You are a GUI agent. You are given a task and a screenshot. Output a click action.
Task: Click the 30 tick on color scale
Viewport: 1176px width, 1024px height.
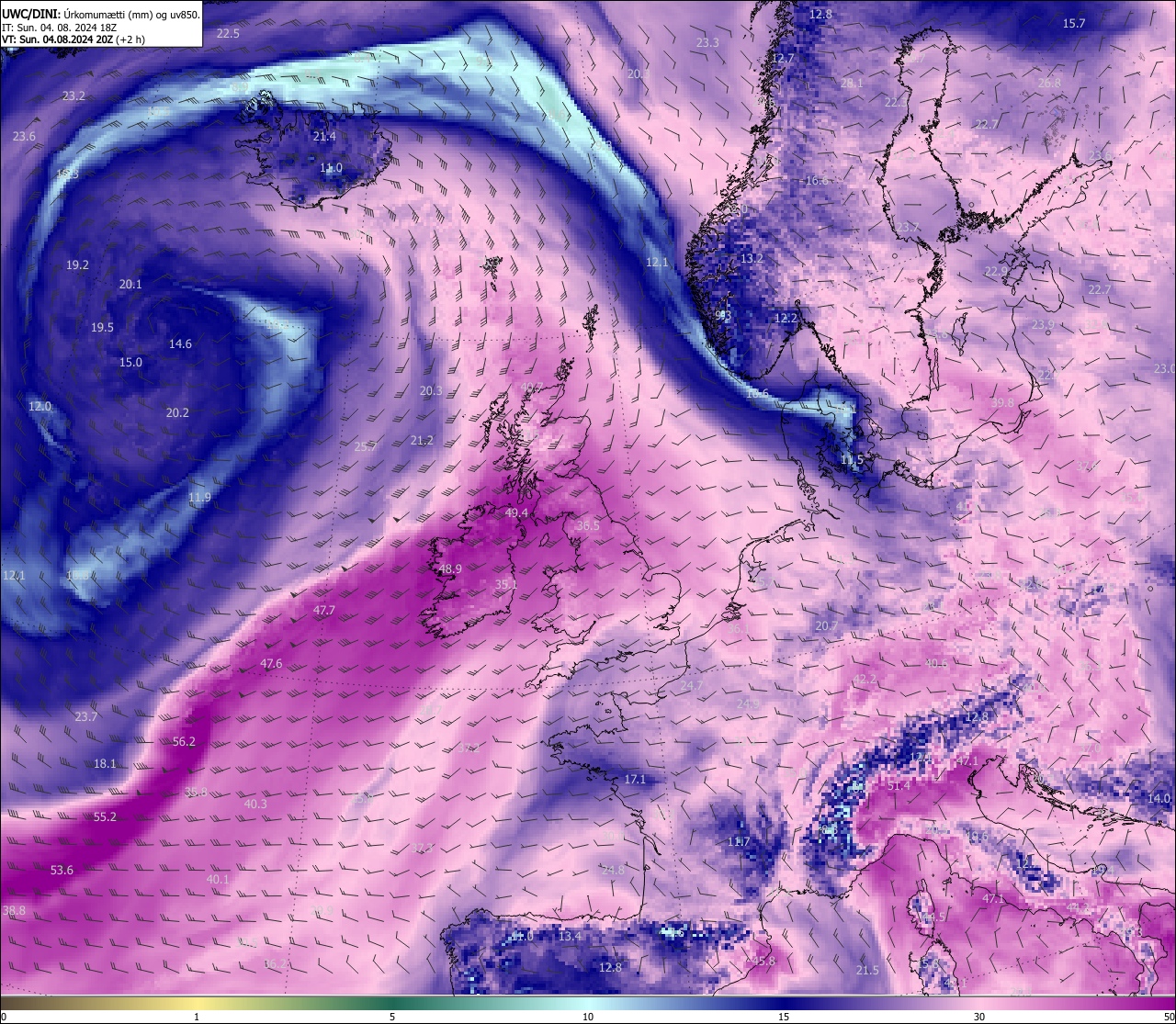979,1017
